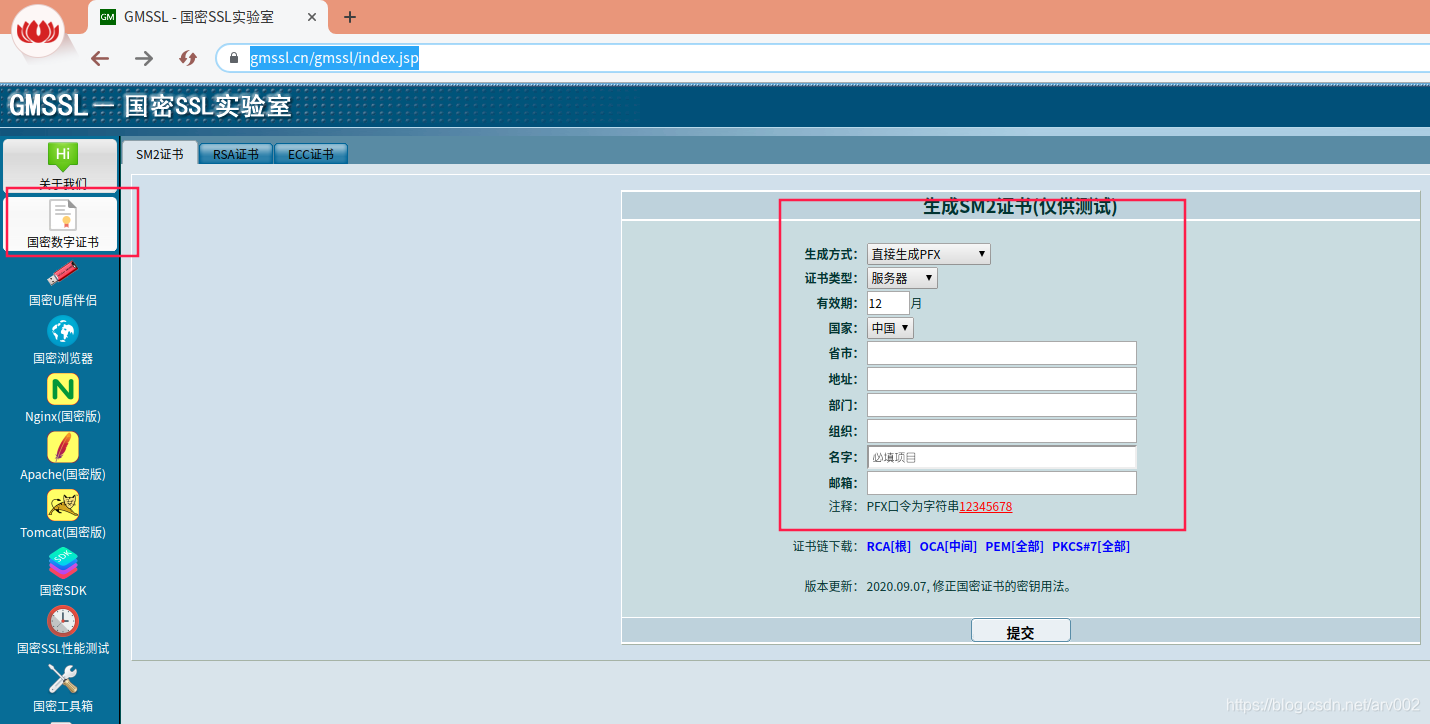Expand the 生成方式 dropdown
Image resolution: width=1430 pixels, height=724 pixels.
point(929,254)
